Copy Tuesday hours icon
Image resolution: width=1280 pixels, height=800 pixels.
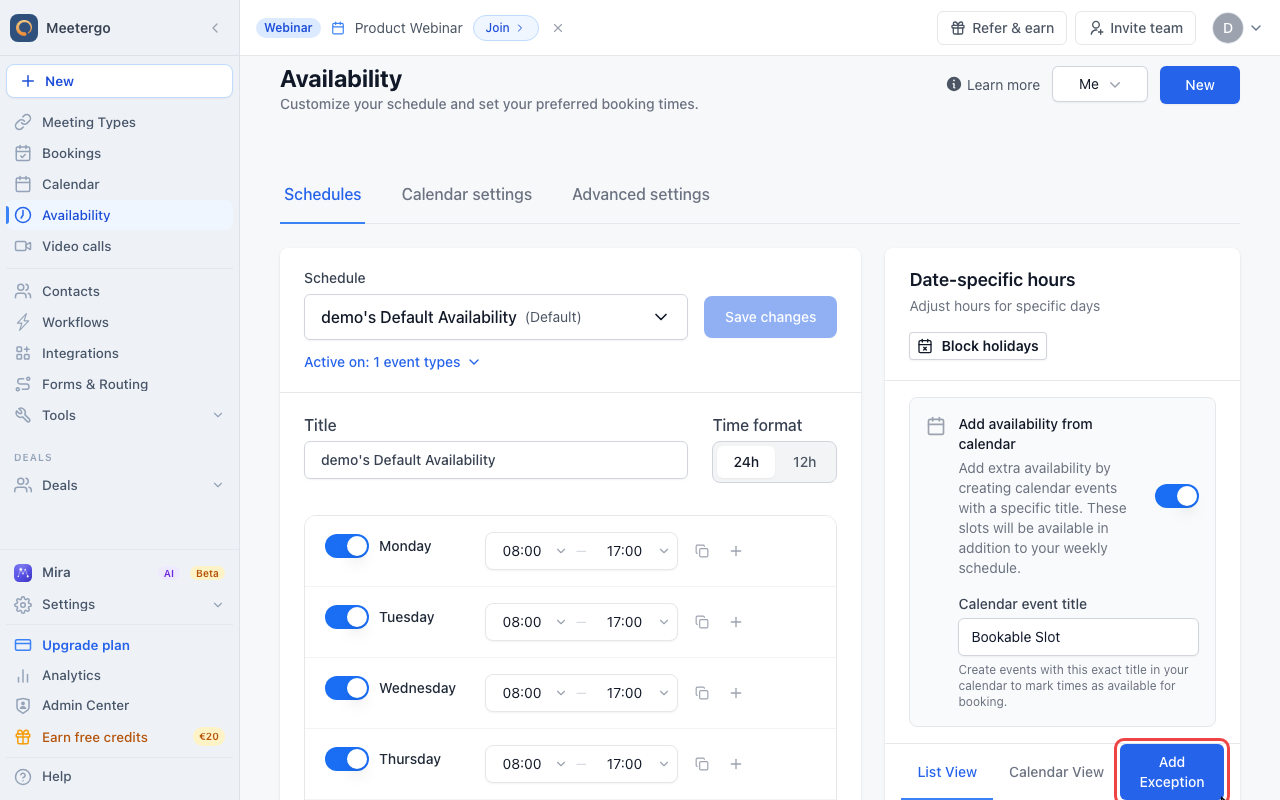pyautogui.click(x=702, y=622)
